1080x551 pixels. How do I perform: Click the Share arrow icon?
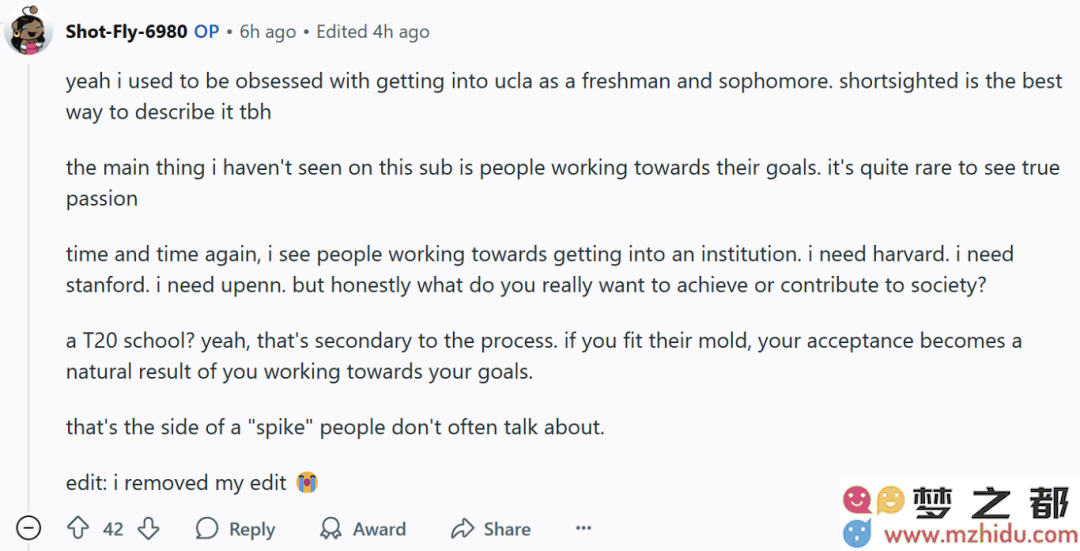(x=462, y=529)
